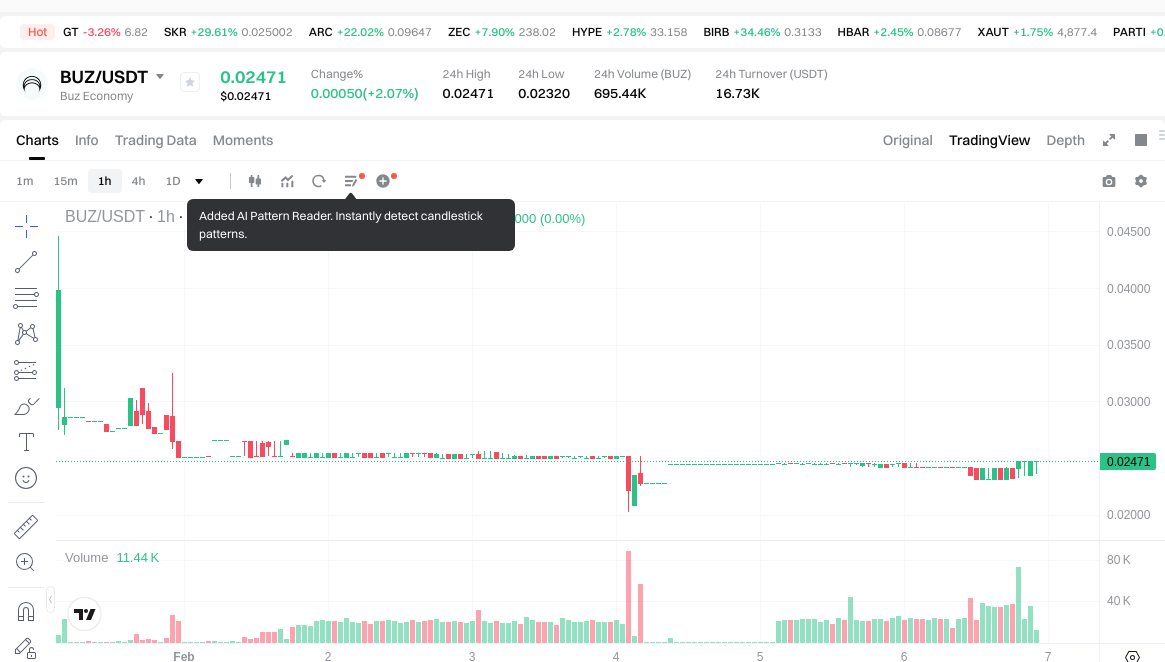Open the indicators menu icon
Viewport: 1165px width, 662px height.
tap(287, 181)
